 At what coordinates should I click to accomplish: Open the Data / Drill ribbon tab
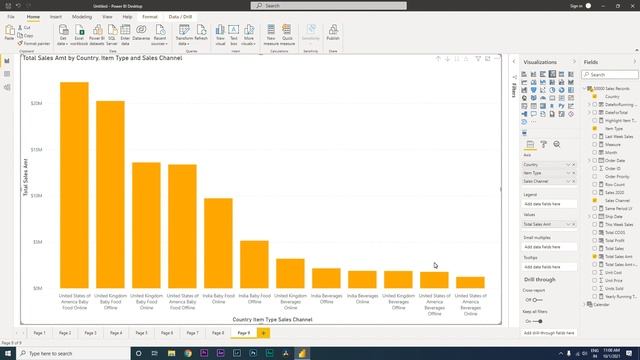point(180,17)
